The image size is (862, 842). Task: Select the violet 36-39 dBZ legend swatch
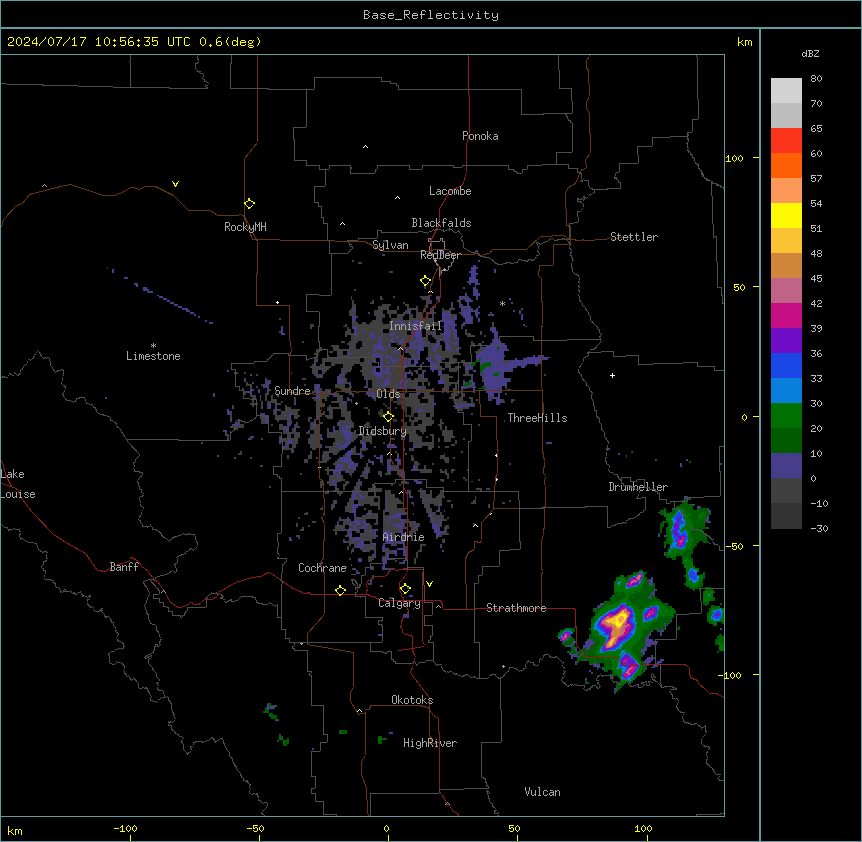pyautogui.click(x=786, y=341)
